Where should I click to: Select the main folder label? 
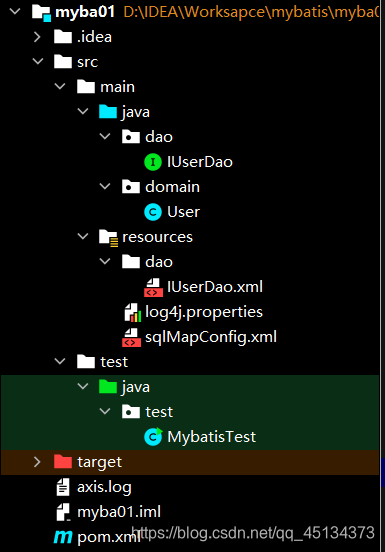pyautogui.click(x=117, y=87)
